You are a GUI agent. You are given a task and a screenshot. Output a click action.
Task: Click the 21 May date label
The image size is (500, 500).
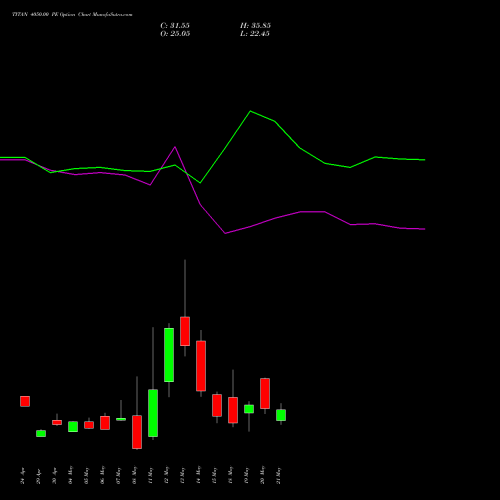(278, 475)
